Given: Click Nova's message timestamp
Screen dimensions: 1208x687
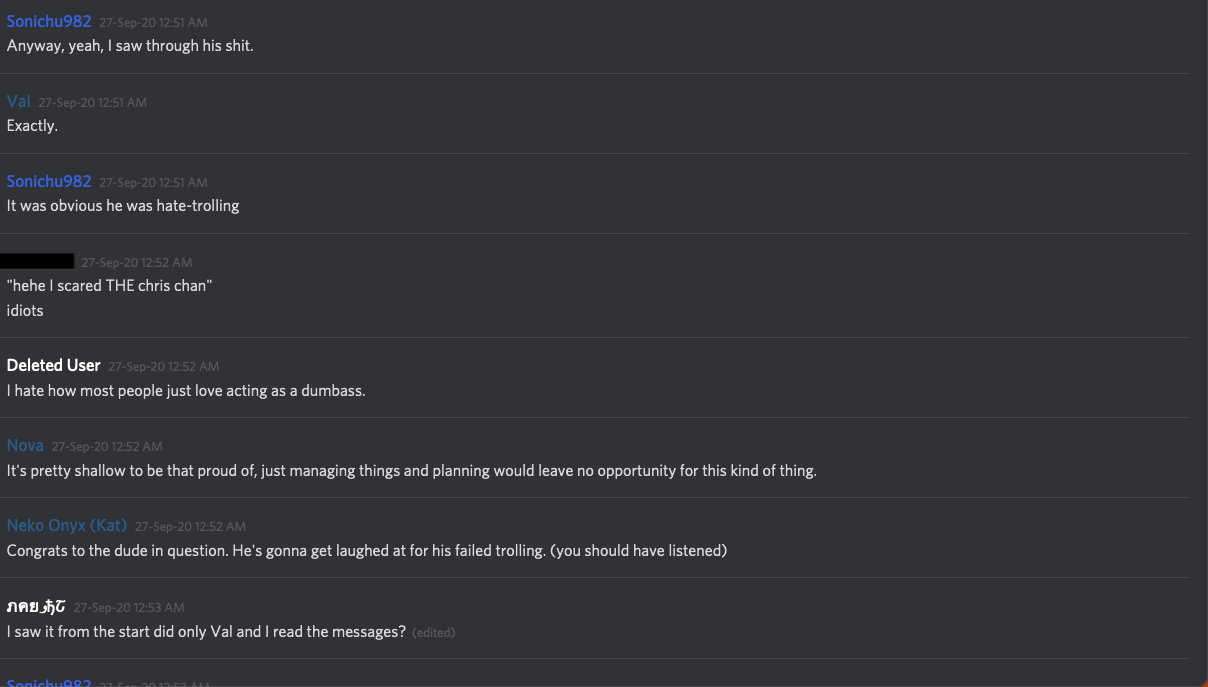Looking at the screenshot, I should 107,446.
